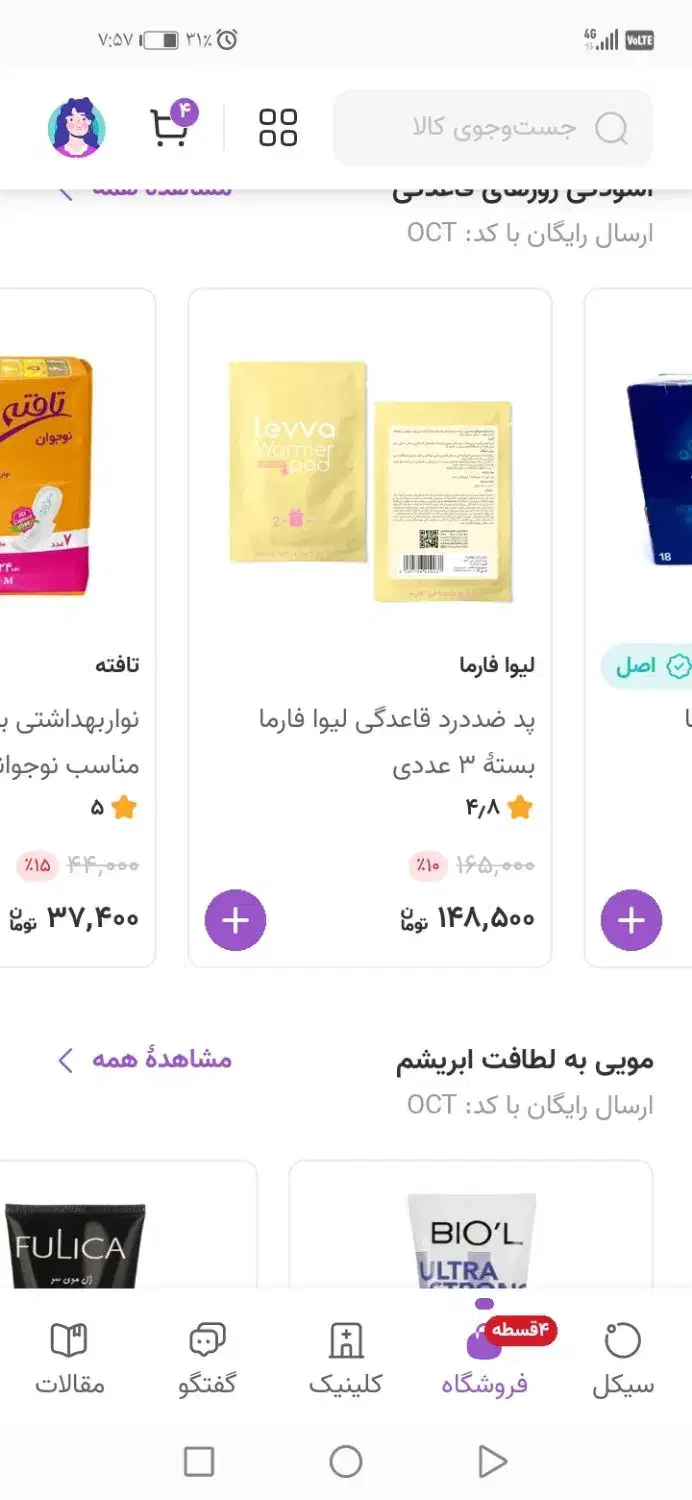
Task: Tap the Android home circle button
Action: click(x=346, y=1462)
